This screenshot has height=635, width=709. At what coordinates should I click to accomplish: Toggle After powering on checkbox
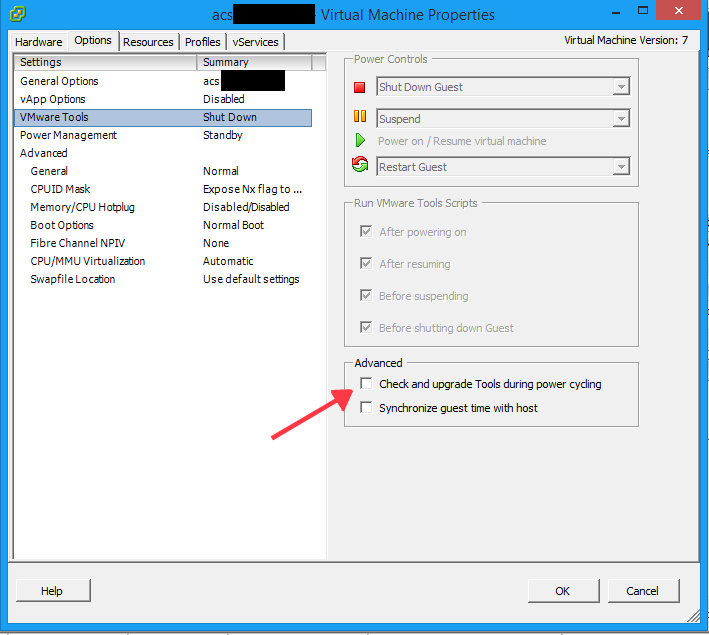coord(366,232)
